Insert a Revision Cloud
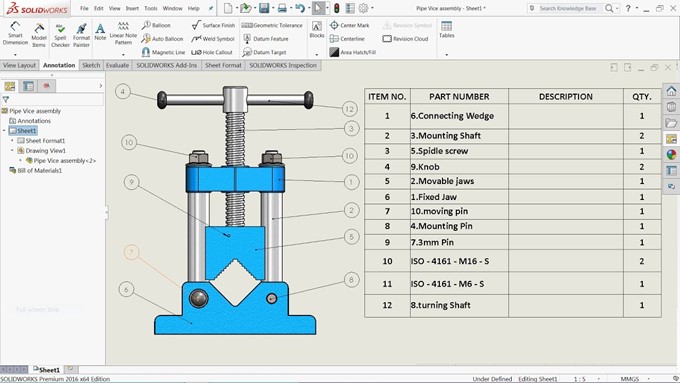This screenshot has width=680, height=383. click(x=405, y=39)
